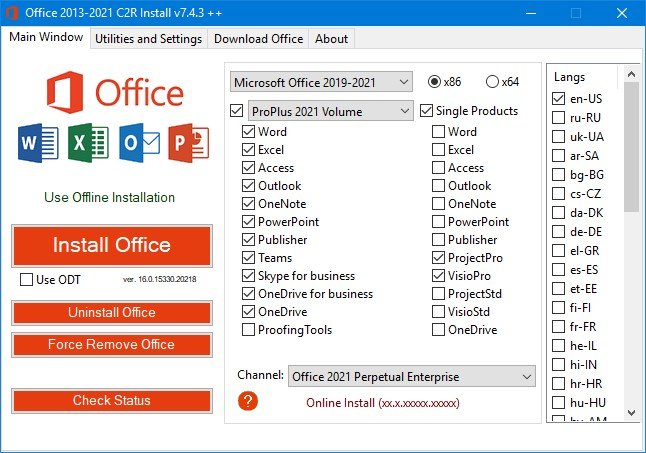
Task: Uncheck Skype for business checkbox
Action: (248, 276)
